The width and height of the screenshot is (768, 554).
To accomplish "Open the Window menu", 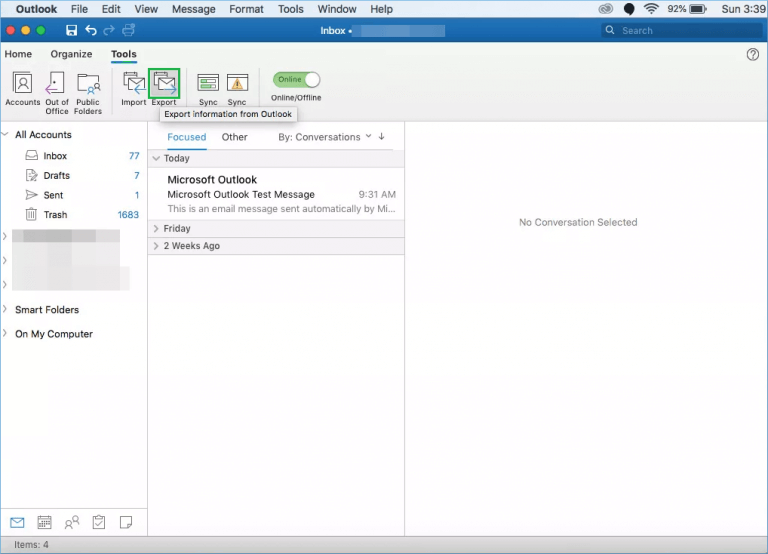I will coord(337,9).
